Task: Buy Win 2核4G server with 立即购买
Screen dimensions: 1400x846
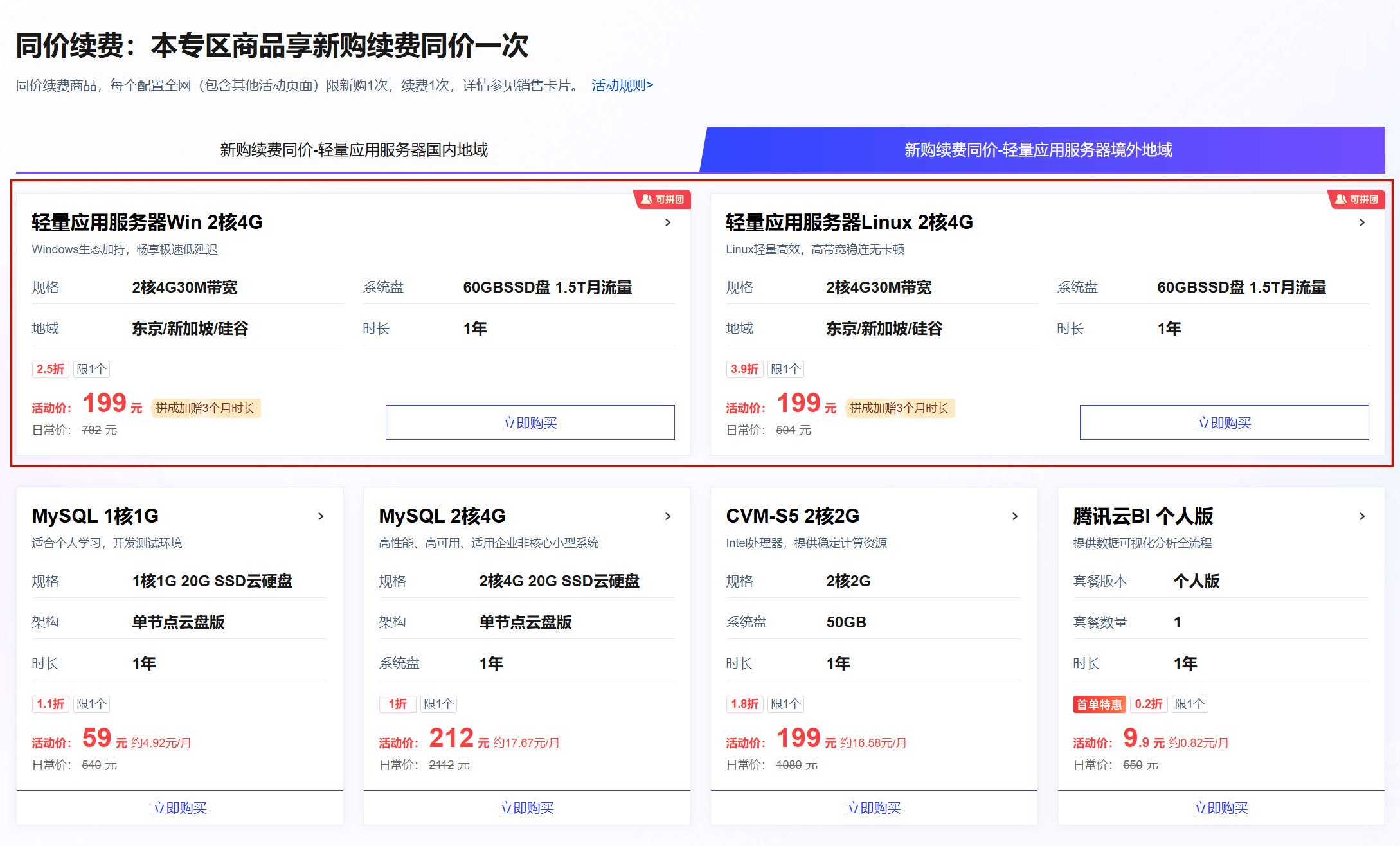Action: 530,422
